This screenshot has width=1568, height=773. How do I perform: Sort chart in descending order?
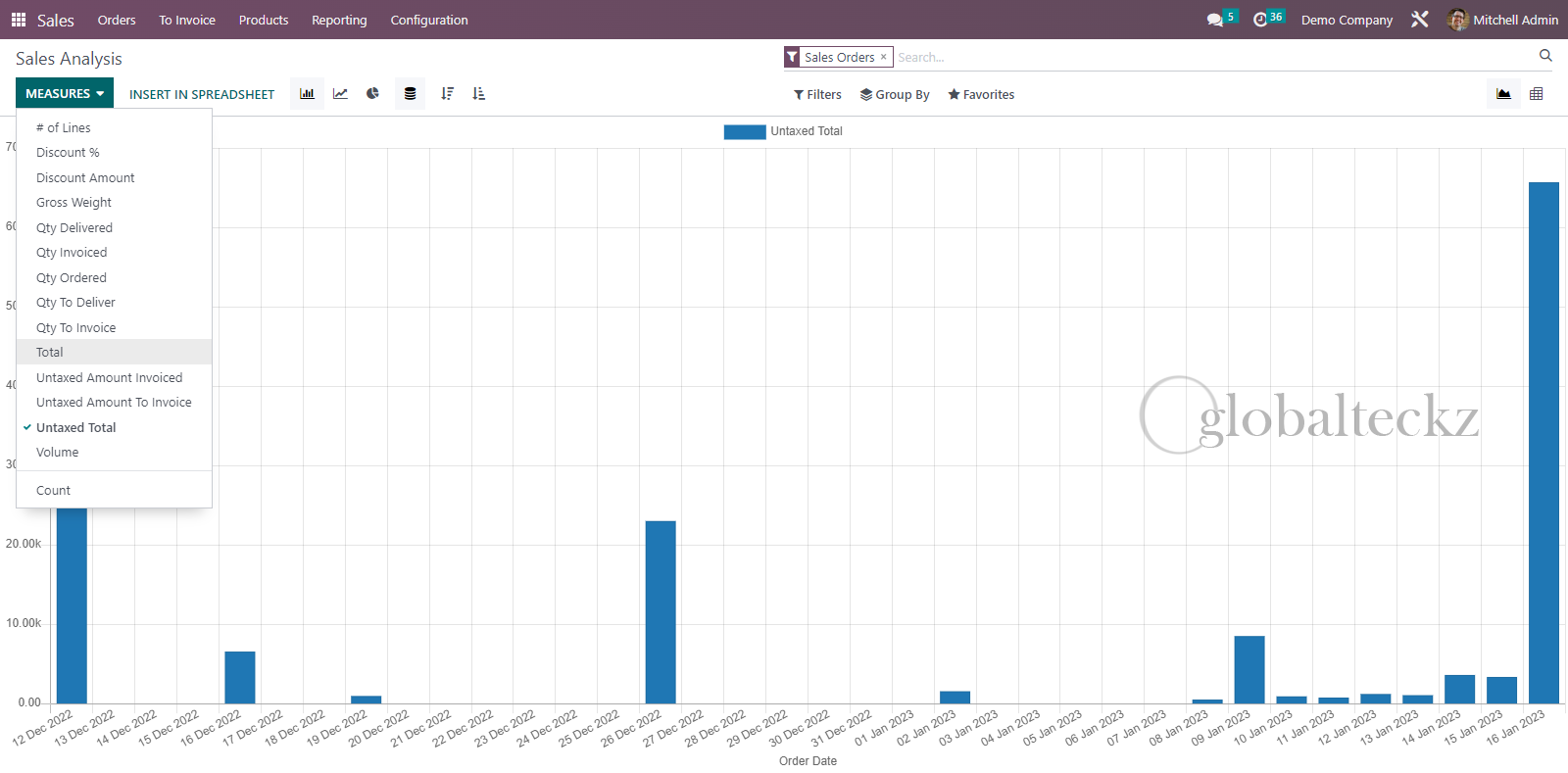(x=447, y=94)
